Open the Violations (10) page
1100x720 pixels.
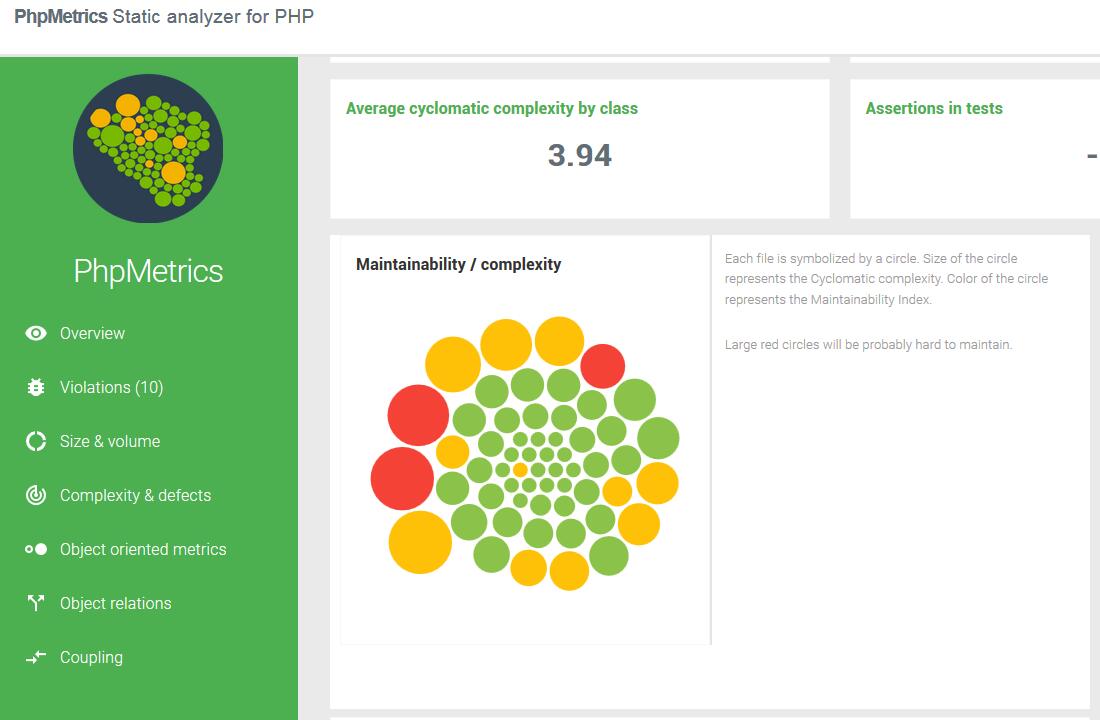point(112,387)
